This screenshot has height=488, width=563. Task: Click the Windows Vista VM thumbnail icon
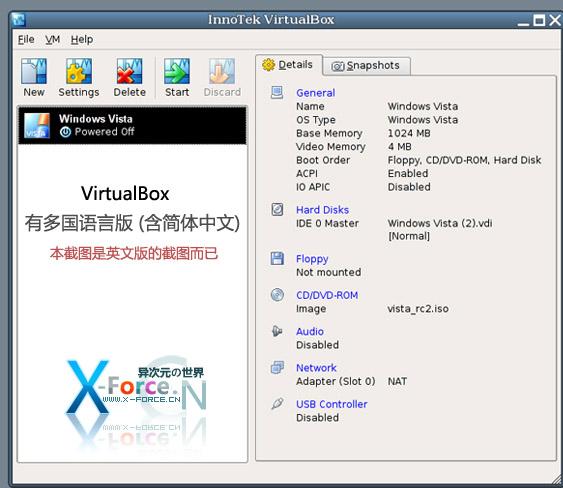[37, 125]
